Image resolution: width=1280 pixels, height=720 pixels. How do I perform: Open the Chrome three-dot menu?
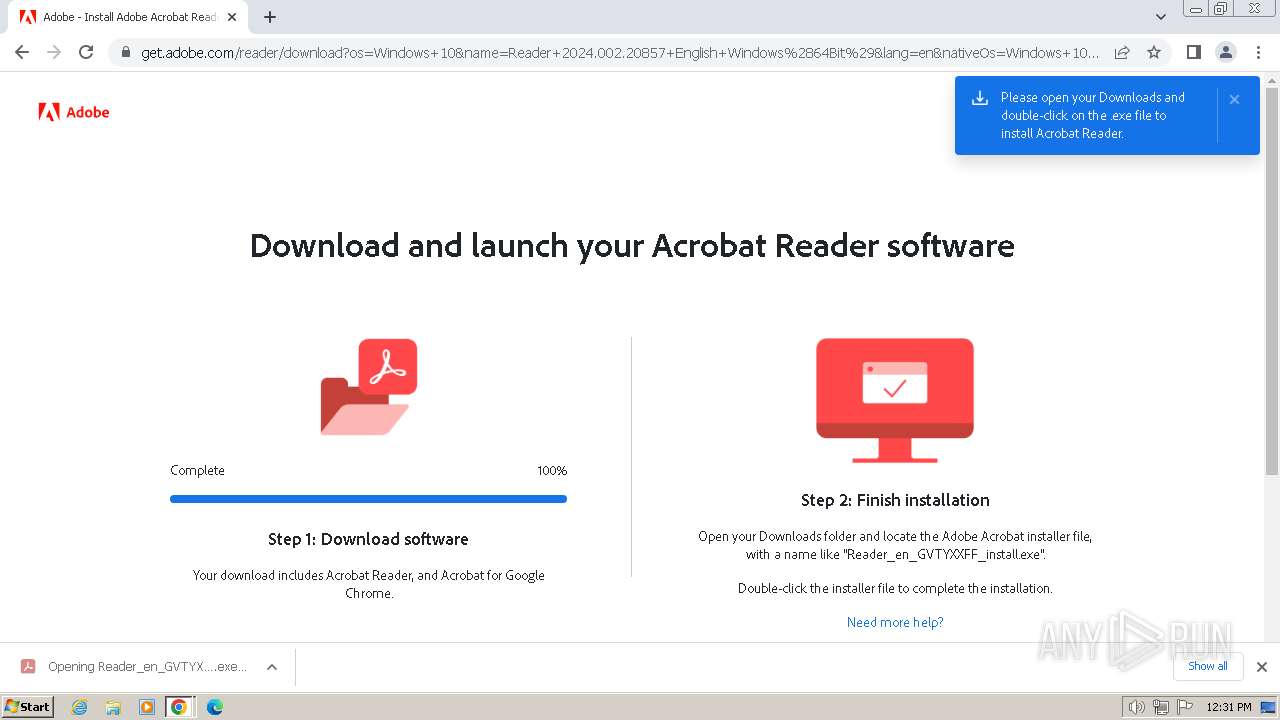tap(1258, 52)
